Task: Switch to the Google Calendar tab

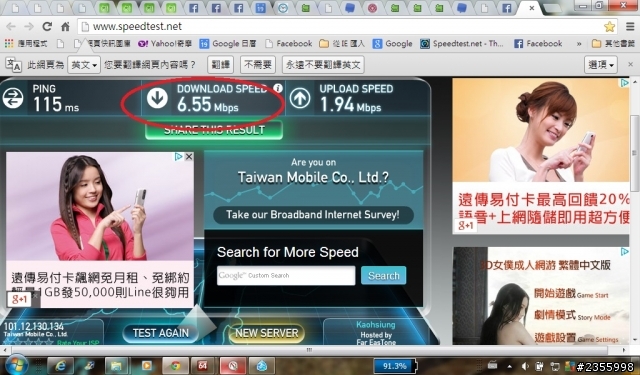Action: (x=260, y=8)
